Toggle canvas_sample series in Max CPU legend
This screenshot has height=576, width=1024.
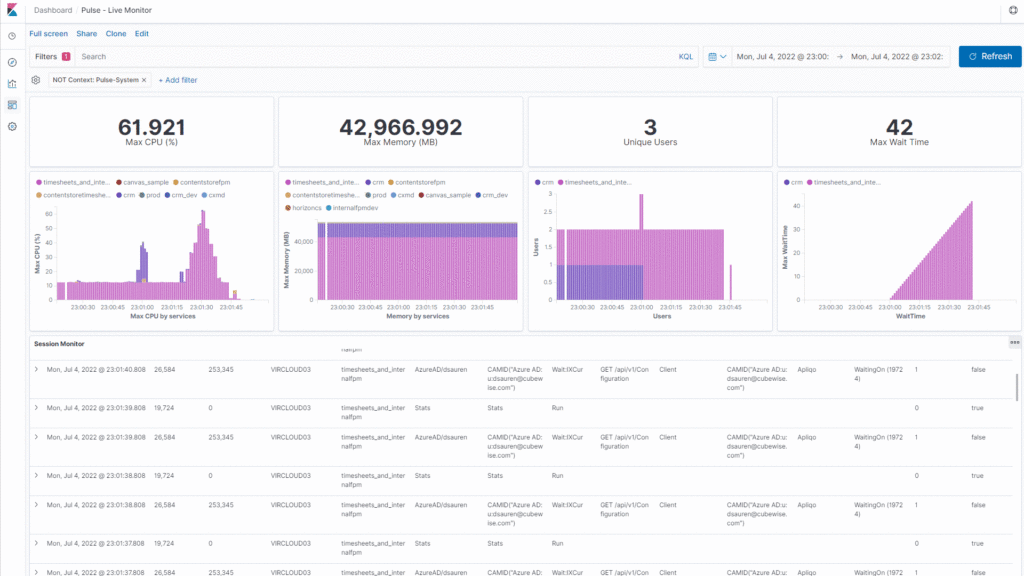click(144, 182)
